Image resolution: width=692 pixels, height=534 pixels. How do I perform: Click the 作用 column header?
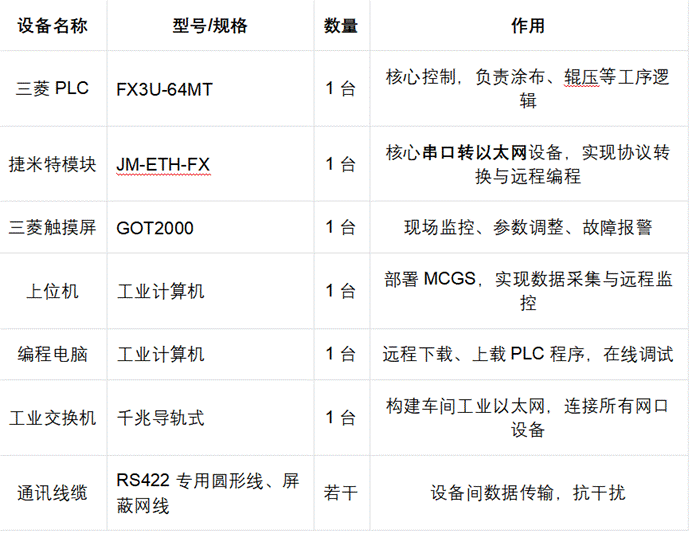coord(528,26)
